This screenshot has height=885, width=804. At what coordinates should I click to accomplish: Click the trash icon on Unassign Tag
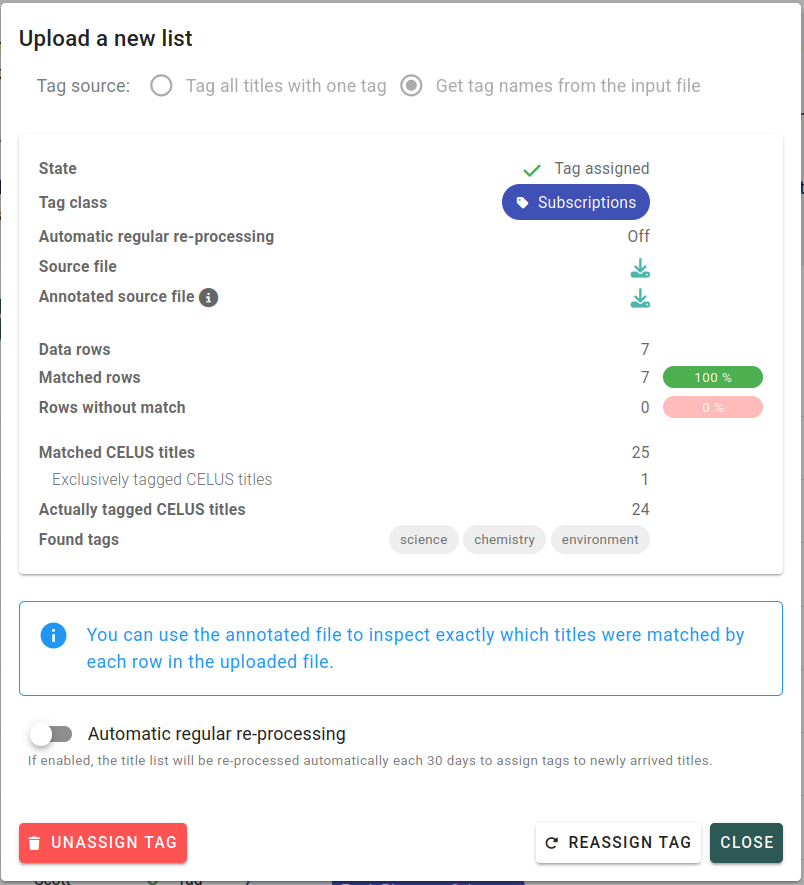(x=35, y=843)
